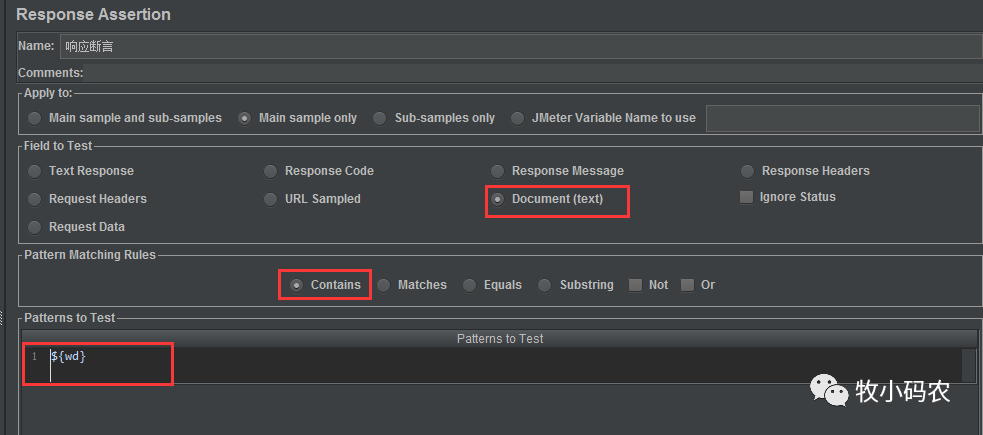Pick the Response Headers radio button
The width and height of the screenshot is (983, 435).
[x=748, y=171]
